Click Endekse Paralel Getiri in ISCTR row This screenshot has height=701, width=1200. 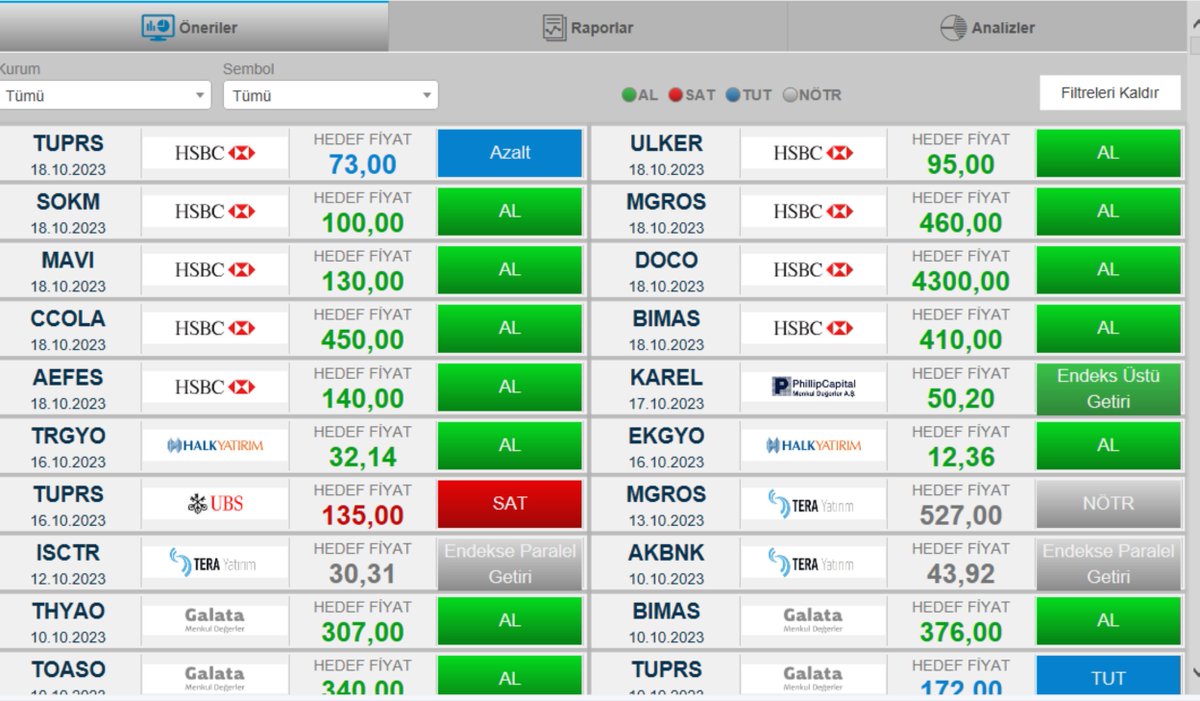point(510,563)
